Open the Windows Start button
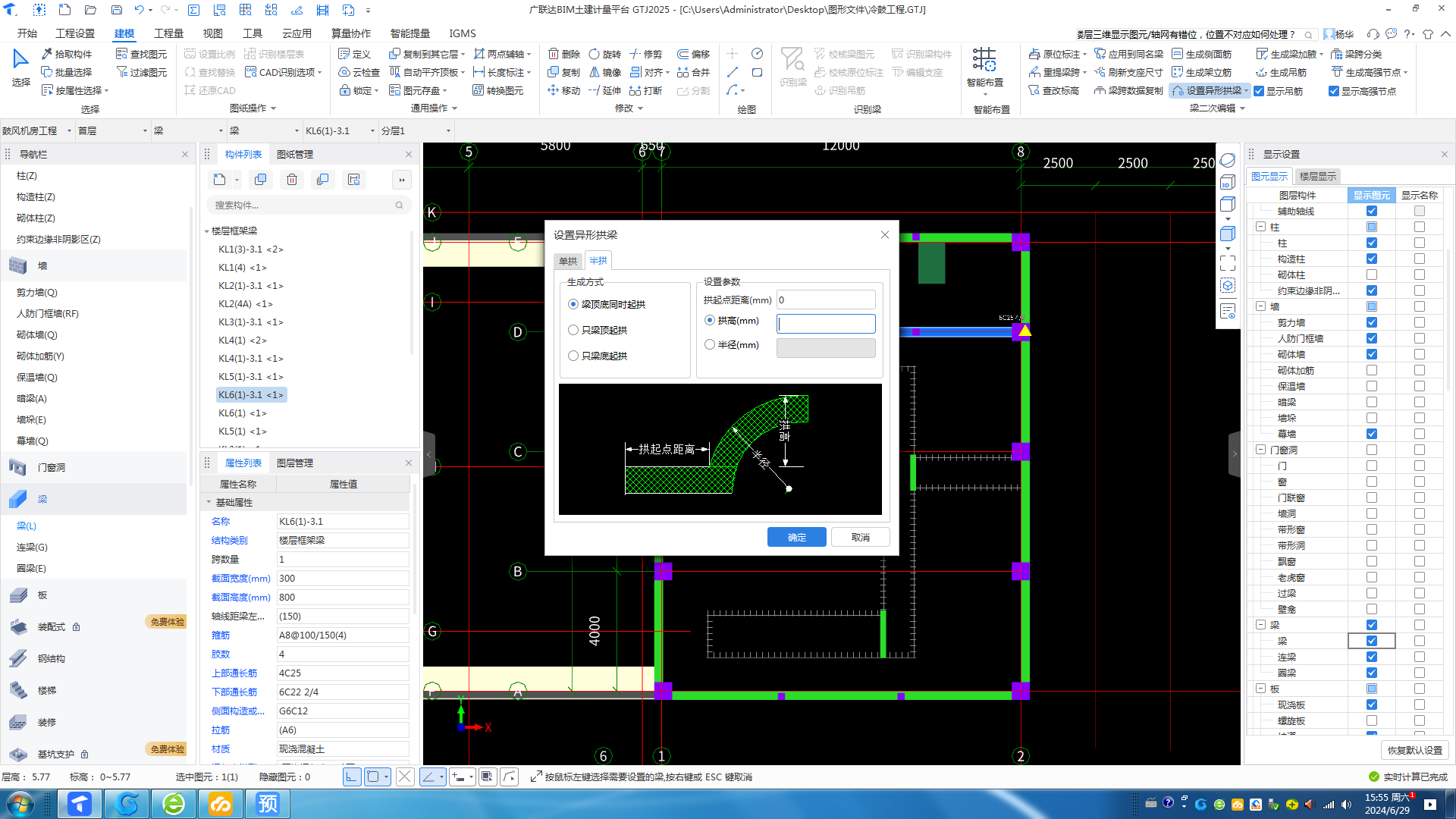 20,803
